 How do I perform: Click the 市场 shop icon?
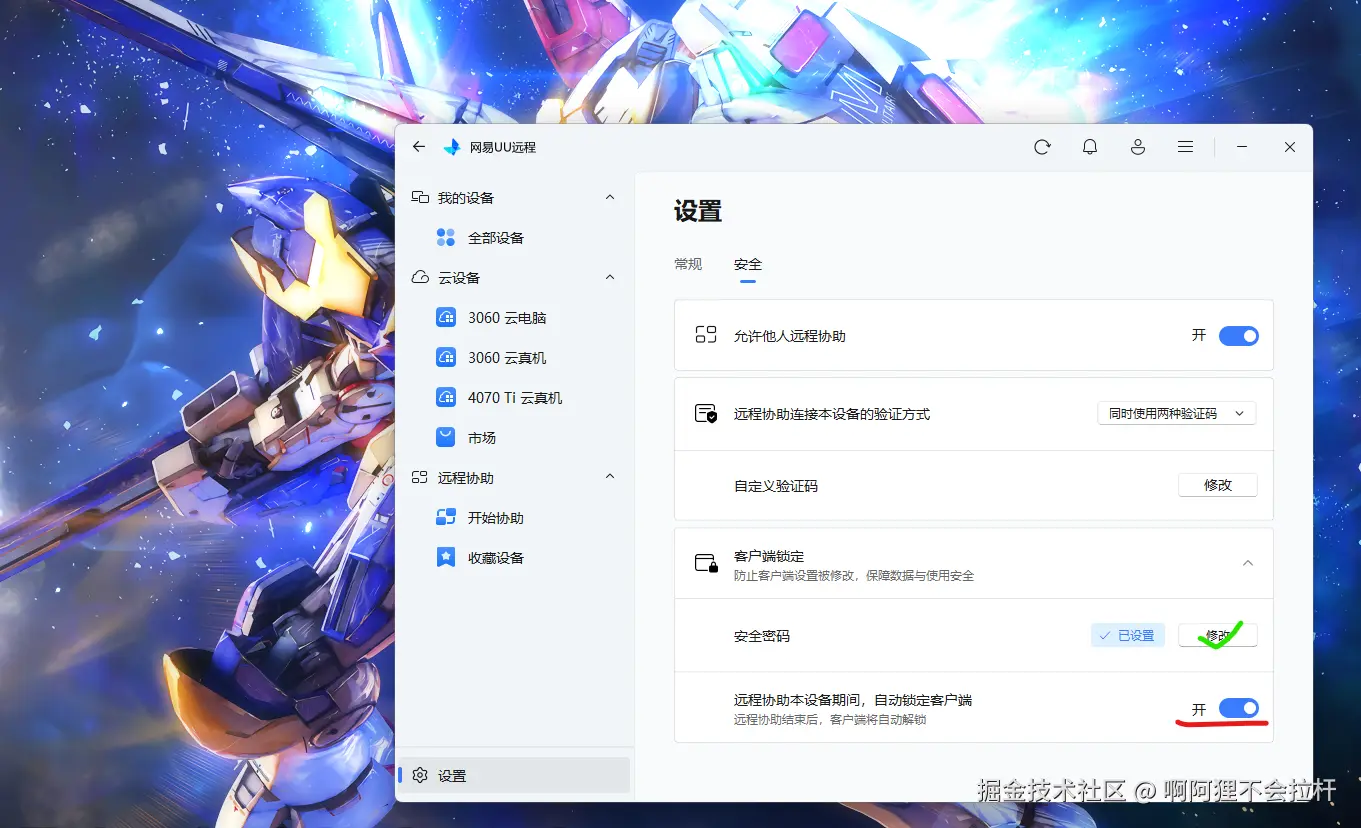(446, 438)
